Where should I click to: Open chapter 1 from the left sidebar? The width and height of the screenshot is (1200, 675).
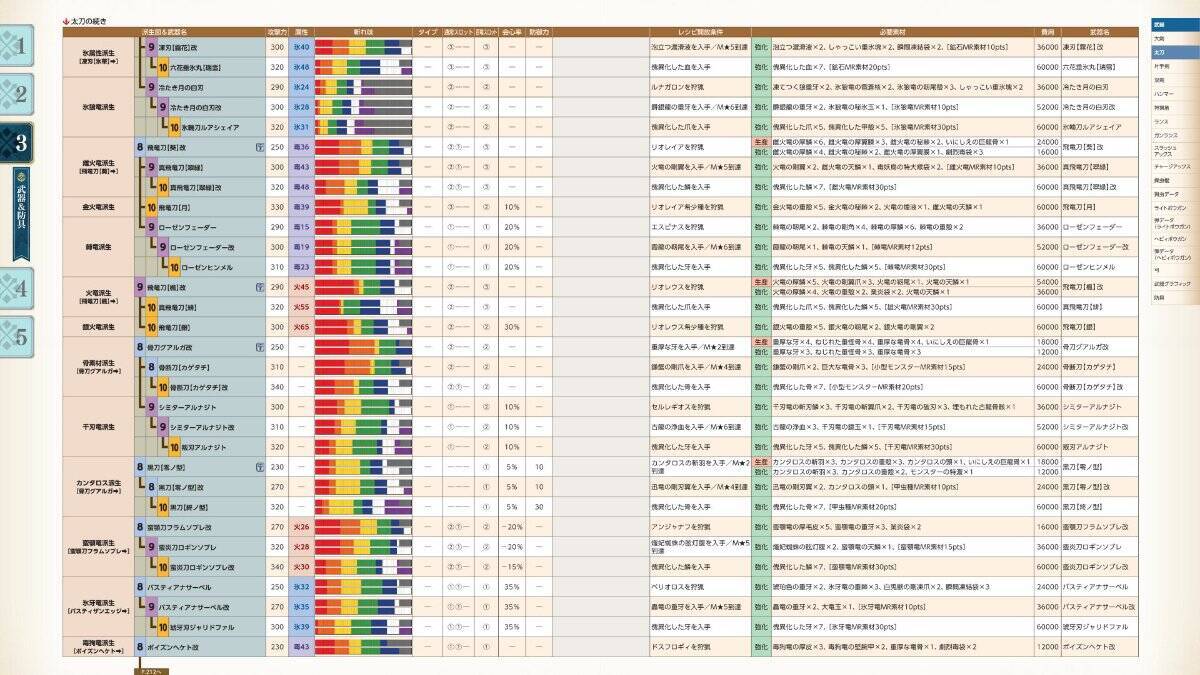point(20,45)
